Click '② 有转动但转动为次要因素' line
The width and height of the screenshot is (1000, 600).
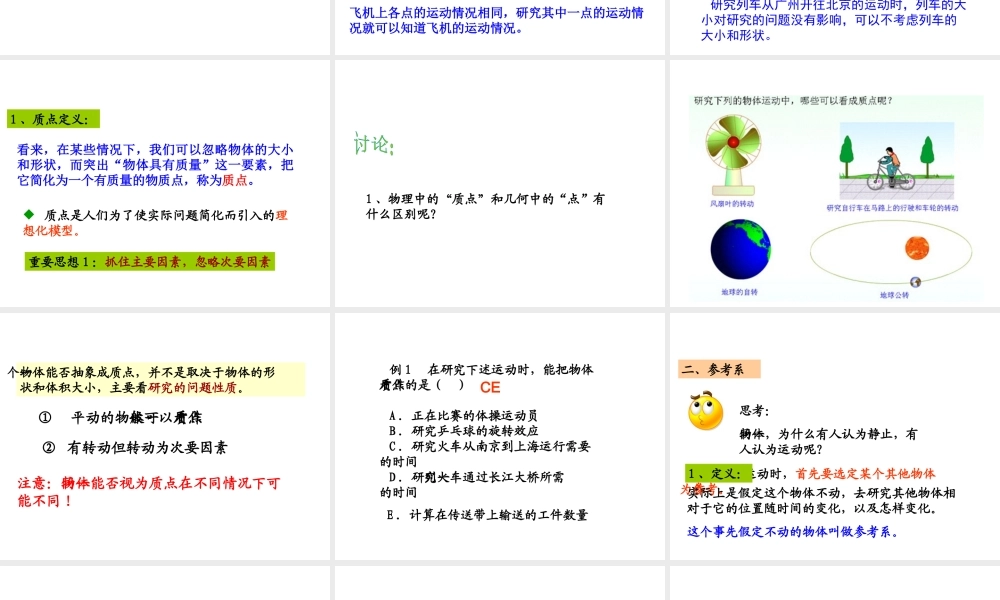[135, 448]
